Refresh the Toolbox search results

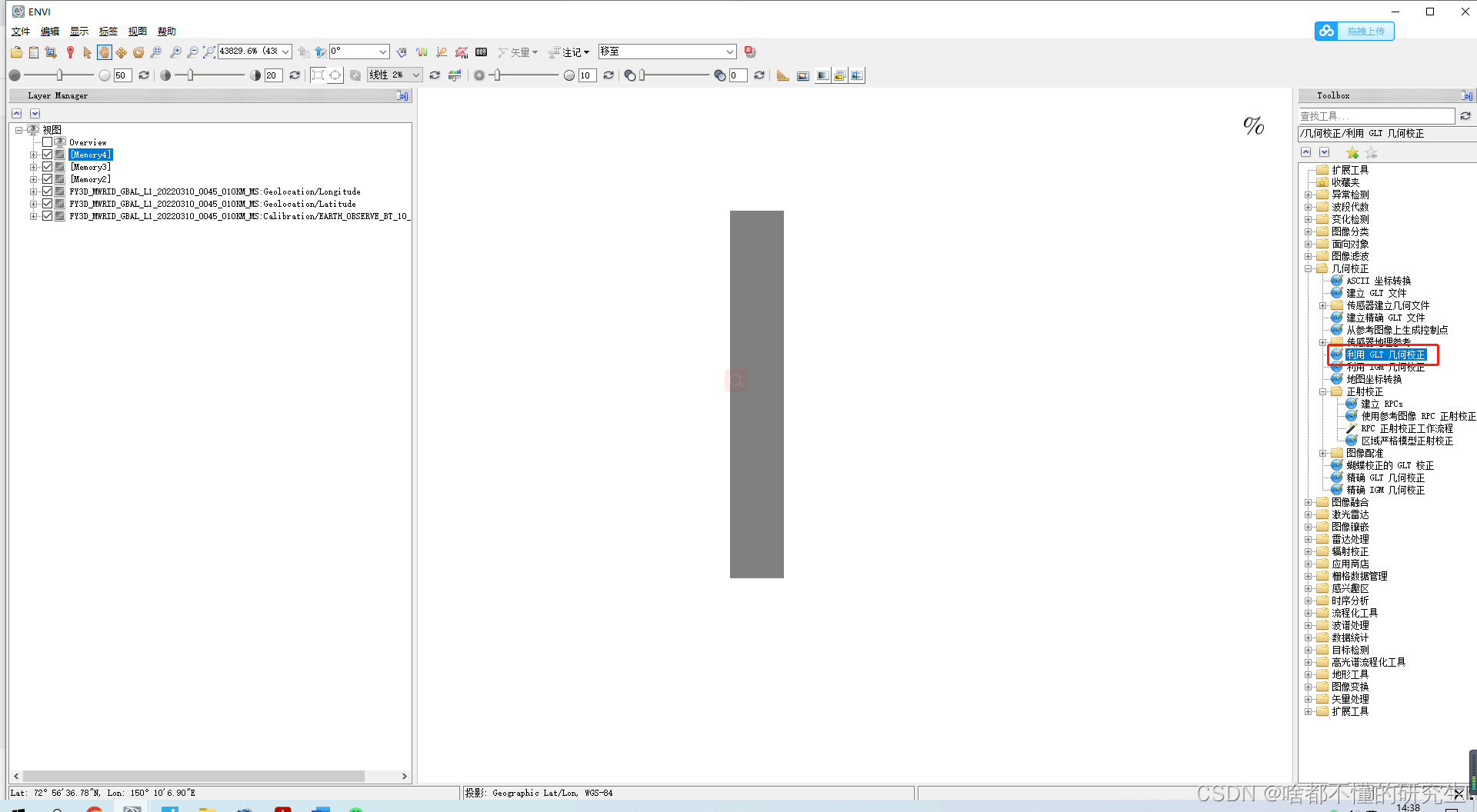point(1465,116)
